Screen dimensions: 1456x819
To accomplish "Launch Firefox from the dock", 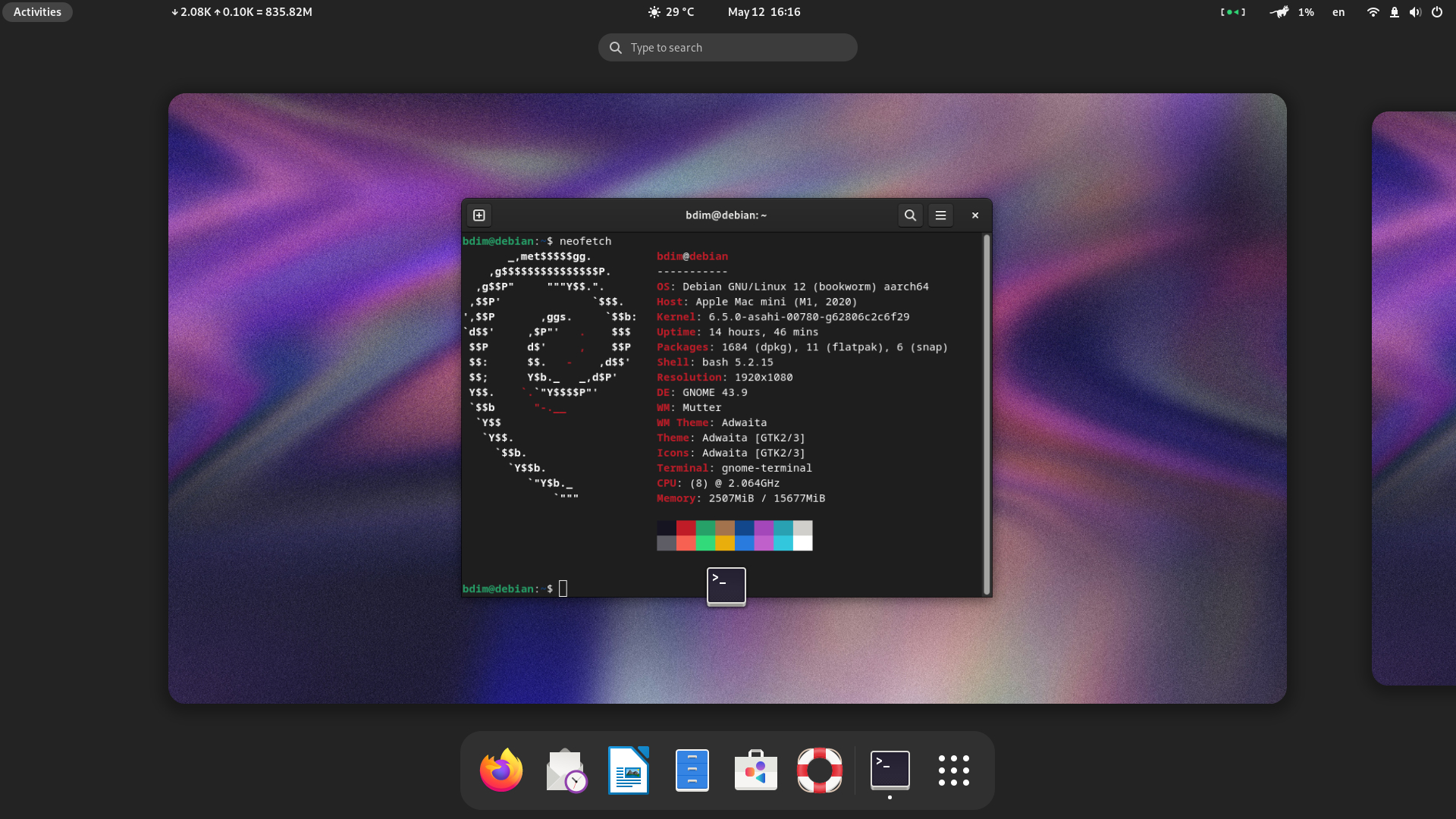I will tap(500, 770).
